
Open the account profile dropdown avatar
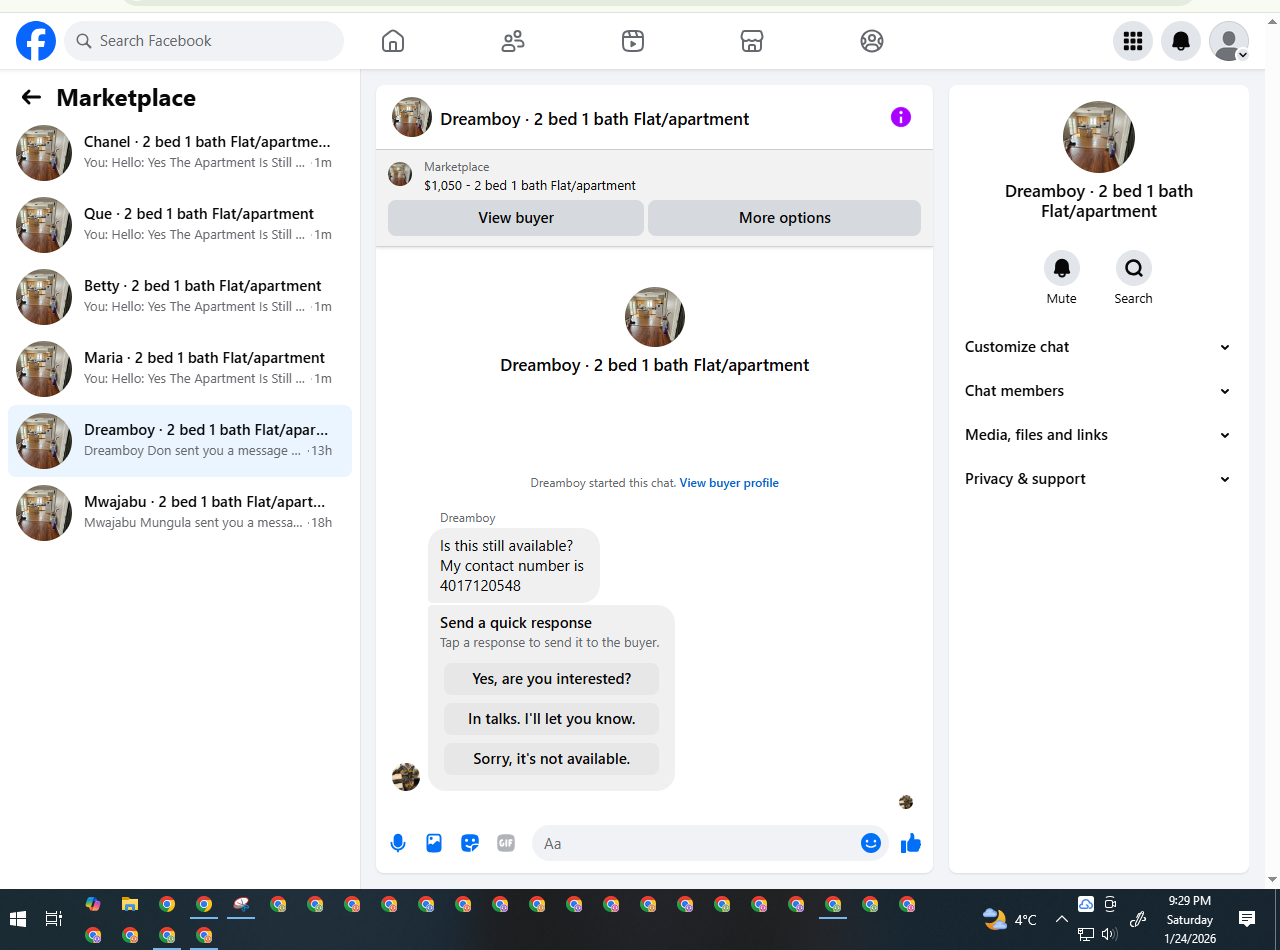(x=1229, y=41)
